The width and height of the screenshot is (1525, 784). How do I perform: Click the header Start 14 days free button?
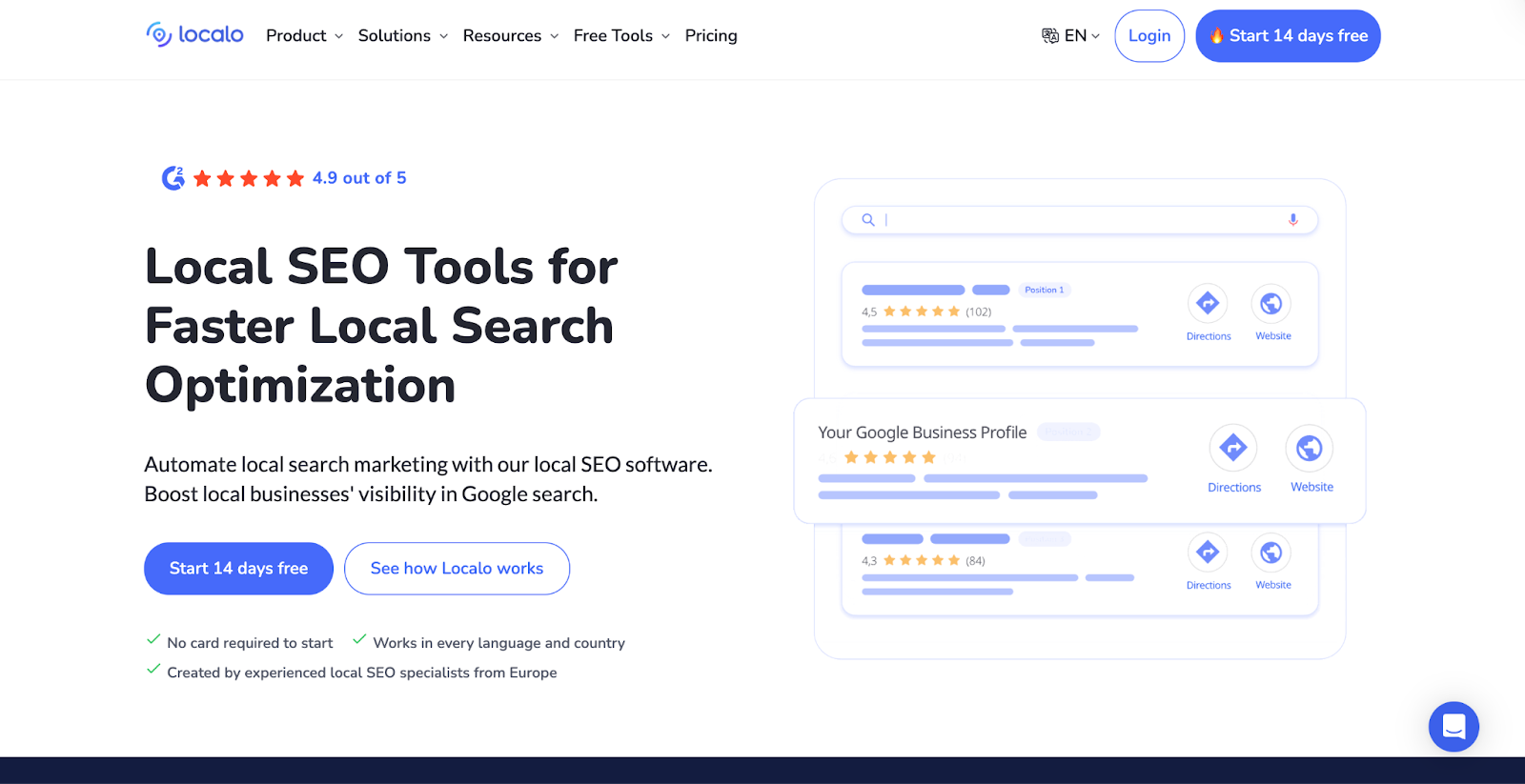click(1288, 36)
